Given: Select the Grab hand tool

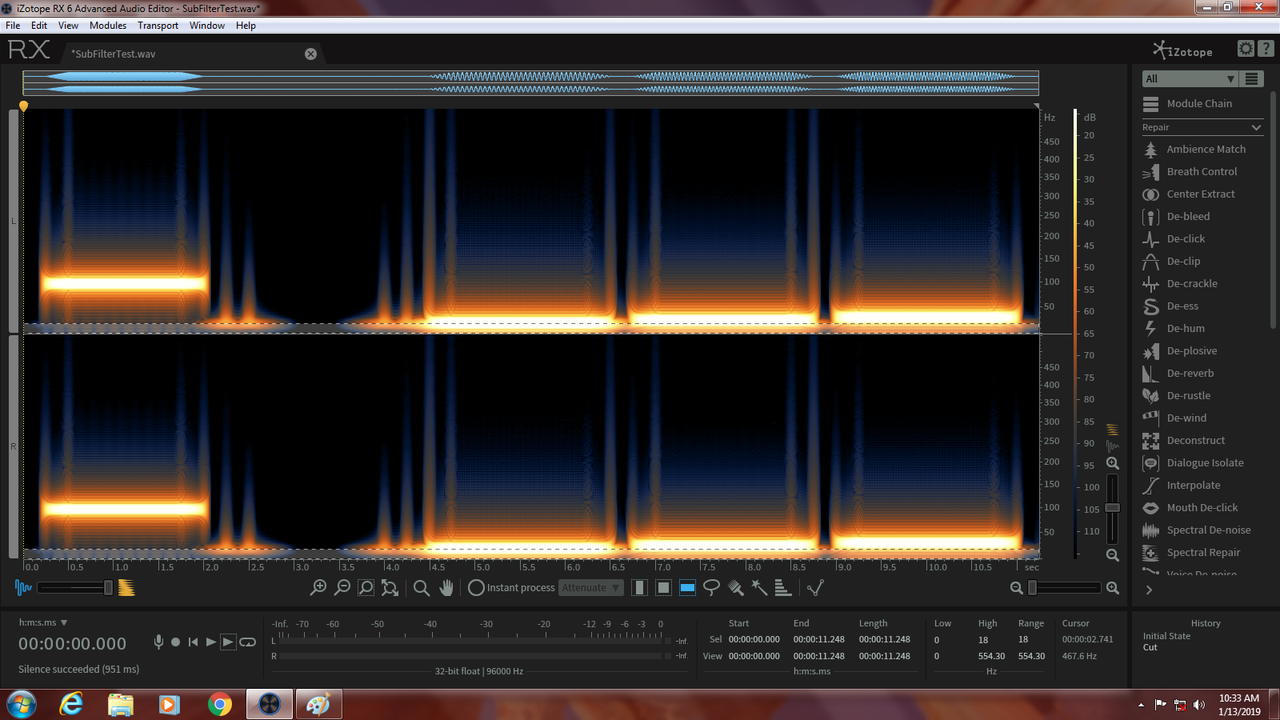Looking at the screenshot, I should click(446, 588).
